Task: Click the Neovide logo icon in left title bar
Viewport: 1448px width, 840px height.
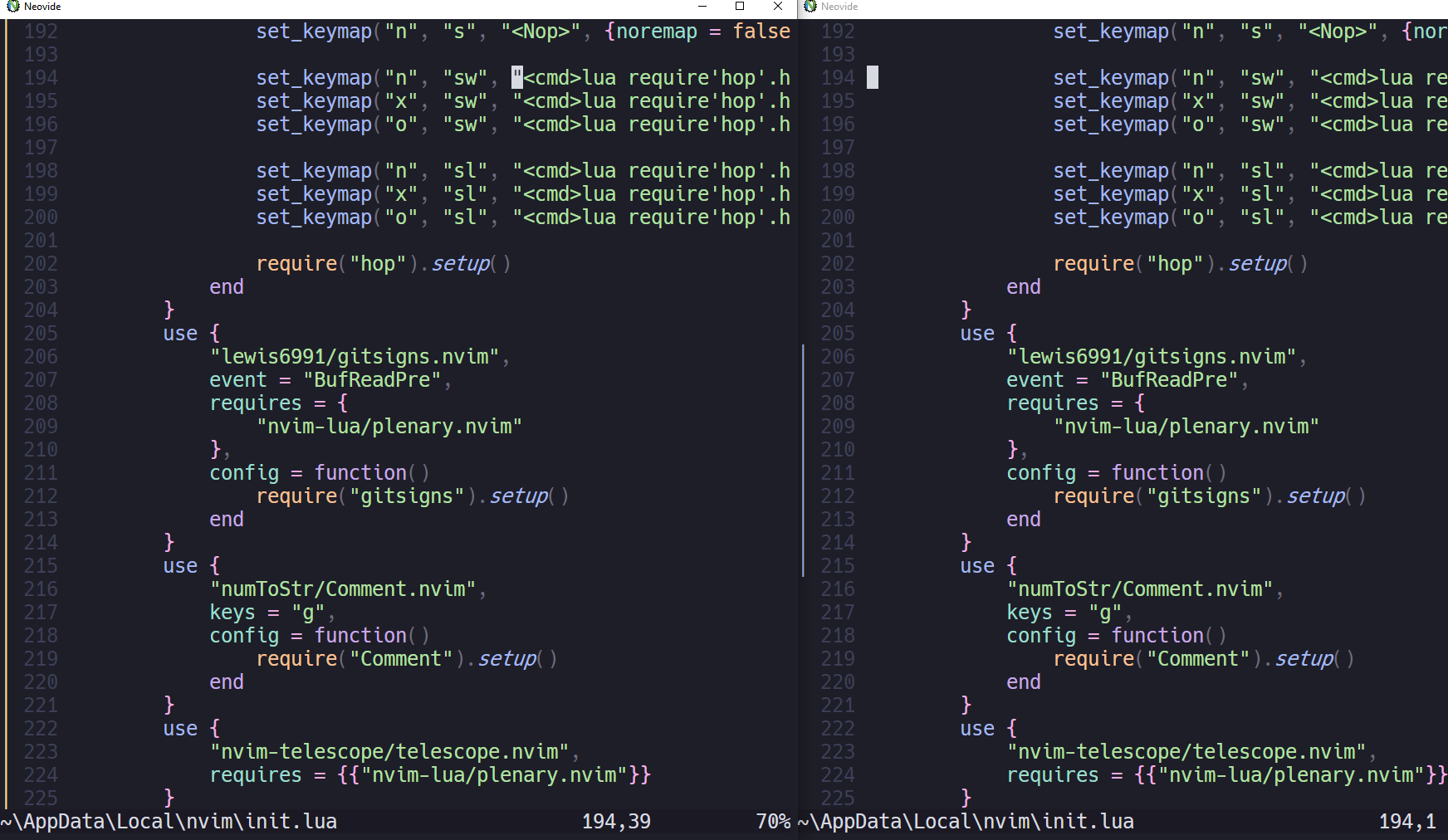Action: 12,7
